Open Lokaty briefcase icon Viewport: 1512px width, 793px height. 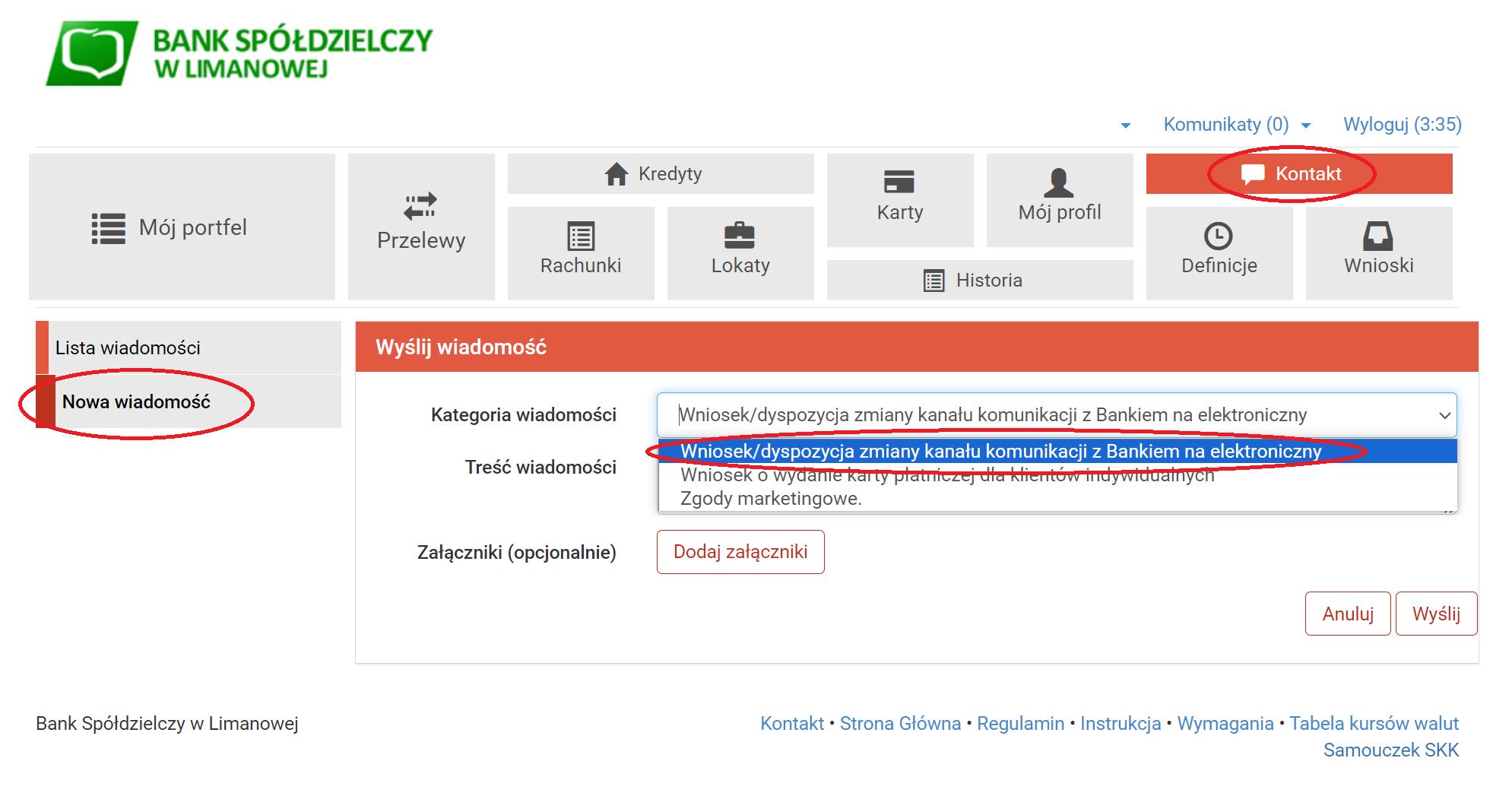(x=740, y=236)
